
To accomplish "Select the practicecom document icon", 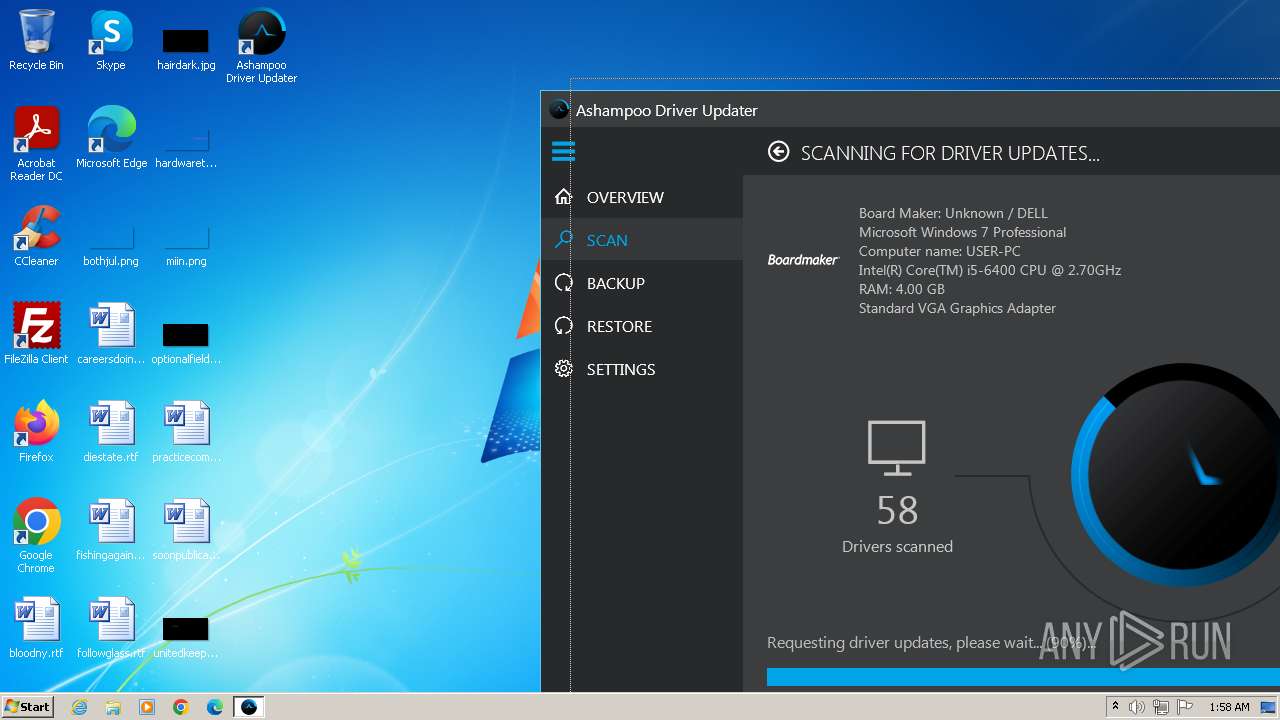I will (x=186, y=432).
